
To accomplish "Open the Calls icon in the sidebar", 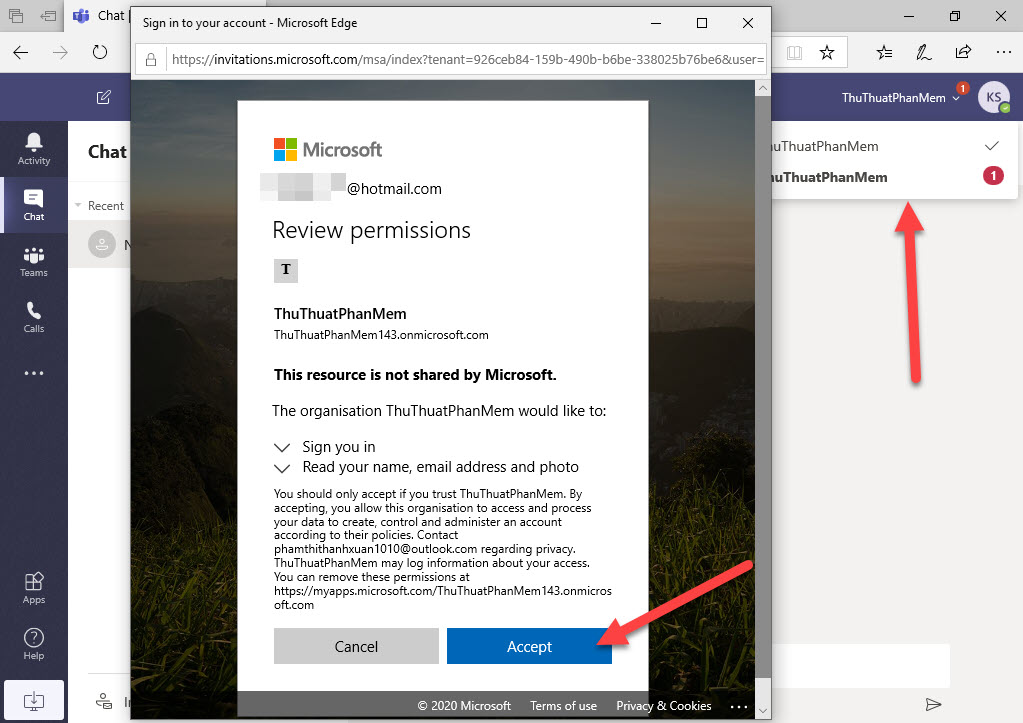I will 33,318.
